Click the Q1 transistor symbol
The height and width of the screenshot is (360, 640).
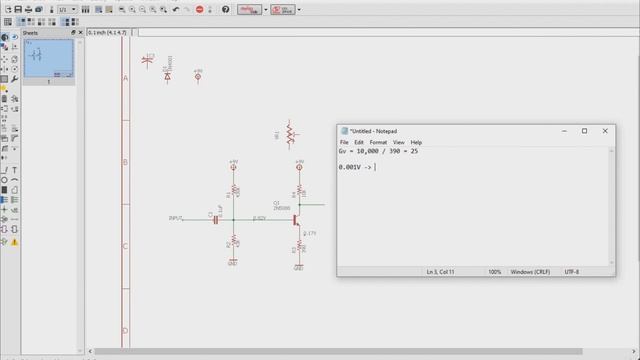[x=297, y=220]
